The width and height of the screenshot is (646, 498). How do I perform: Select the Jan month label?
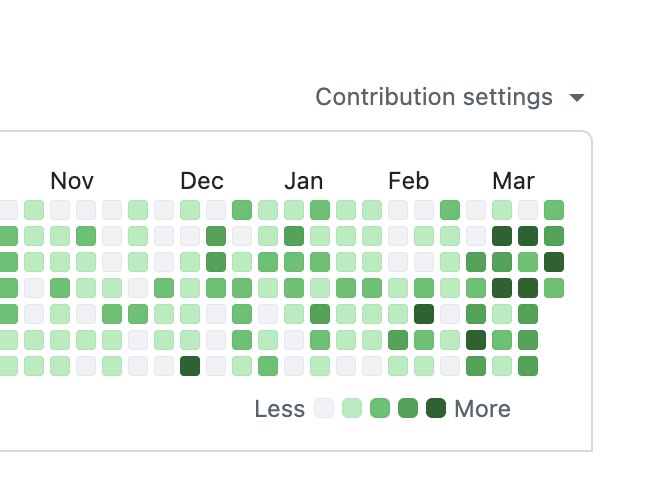coord(303,181)
